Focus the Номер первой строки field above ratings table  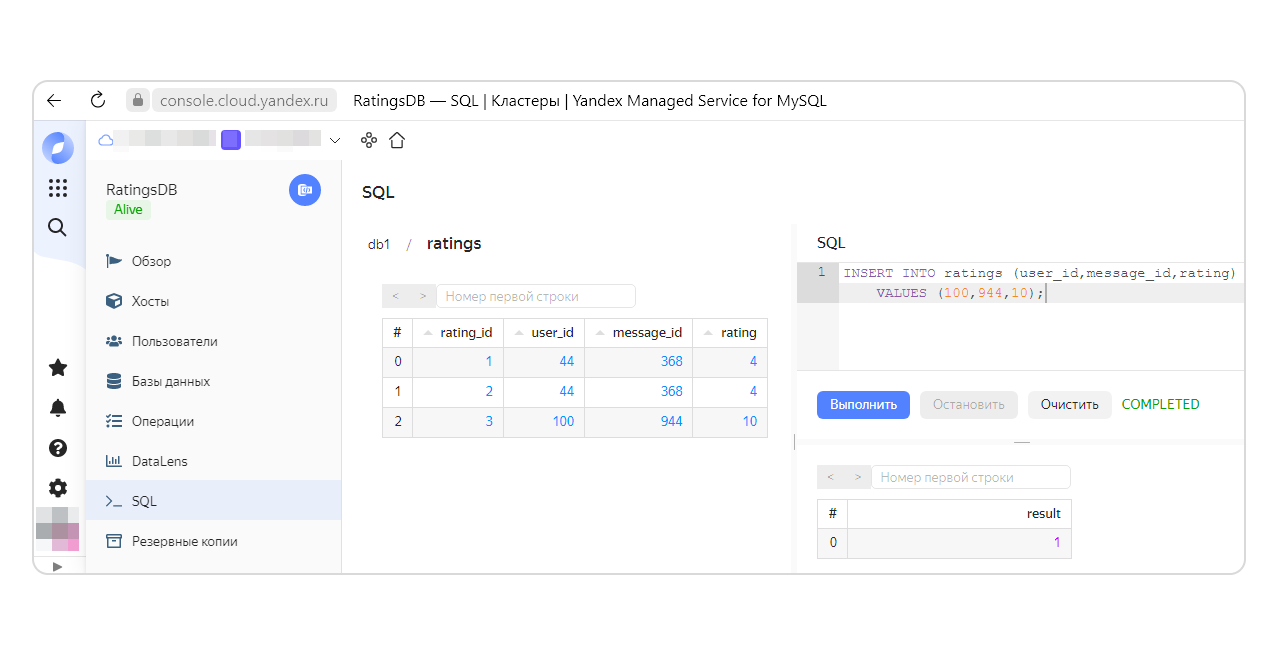pyautogui.click(x=535, y=296)
